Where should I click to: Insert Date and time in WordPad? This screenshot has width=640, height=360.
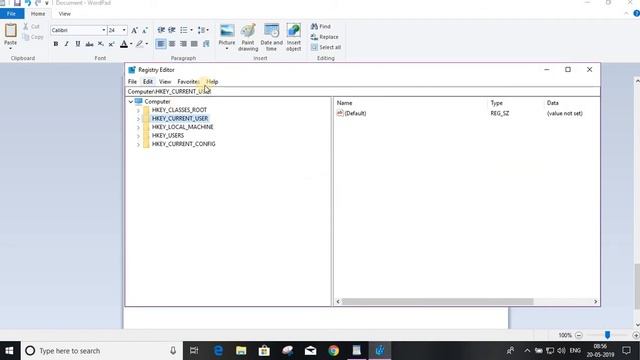pyautogui.click(x=271, y=37)
